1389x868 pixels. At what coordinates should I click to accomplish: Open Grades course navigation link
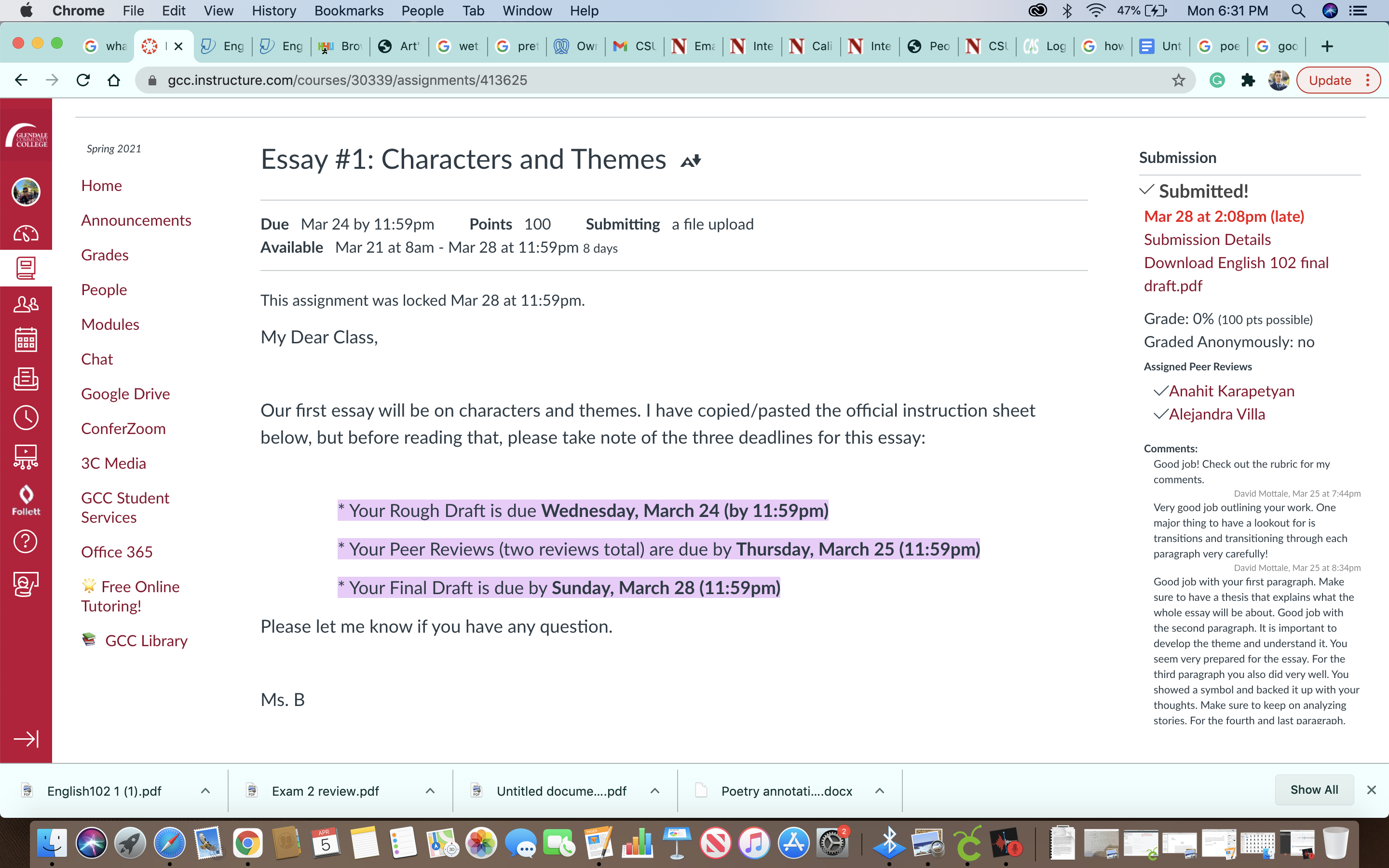pyautogui.click(x=105, y=255)
